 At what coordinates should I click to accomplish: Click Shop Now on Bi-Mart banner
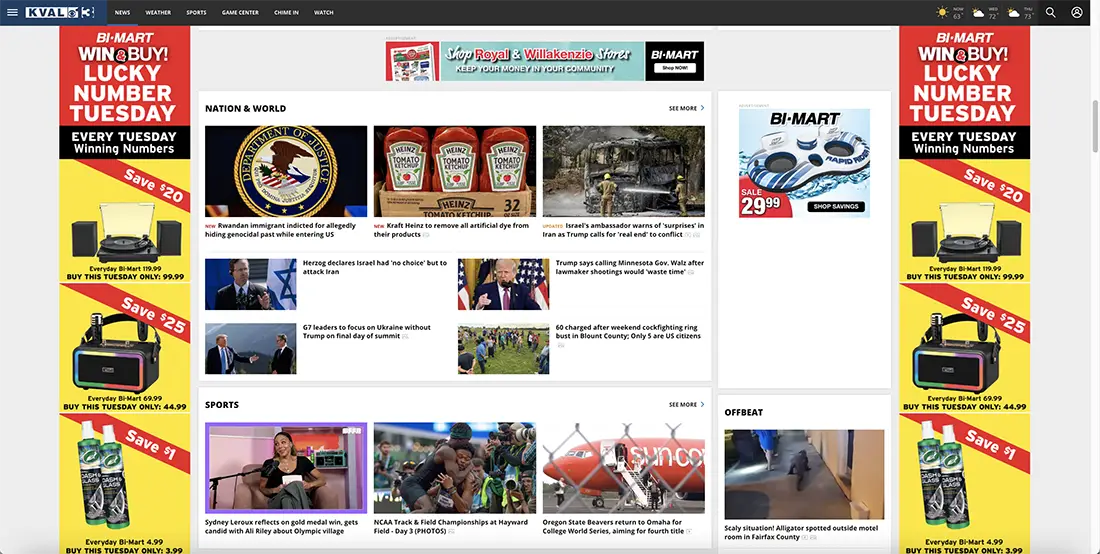[x=675, y=68]
